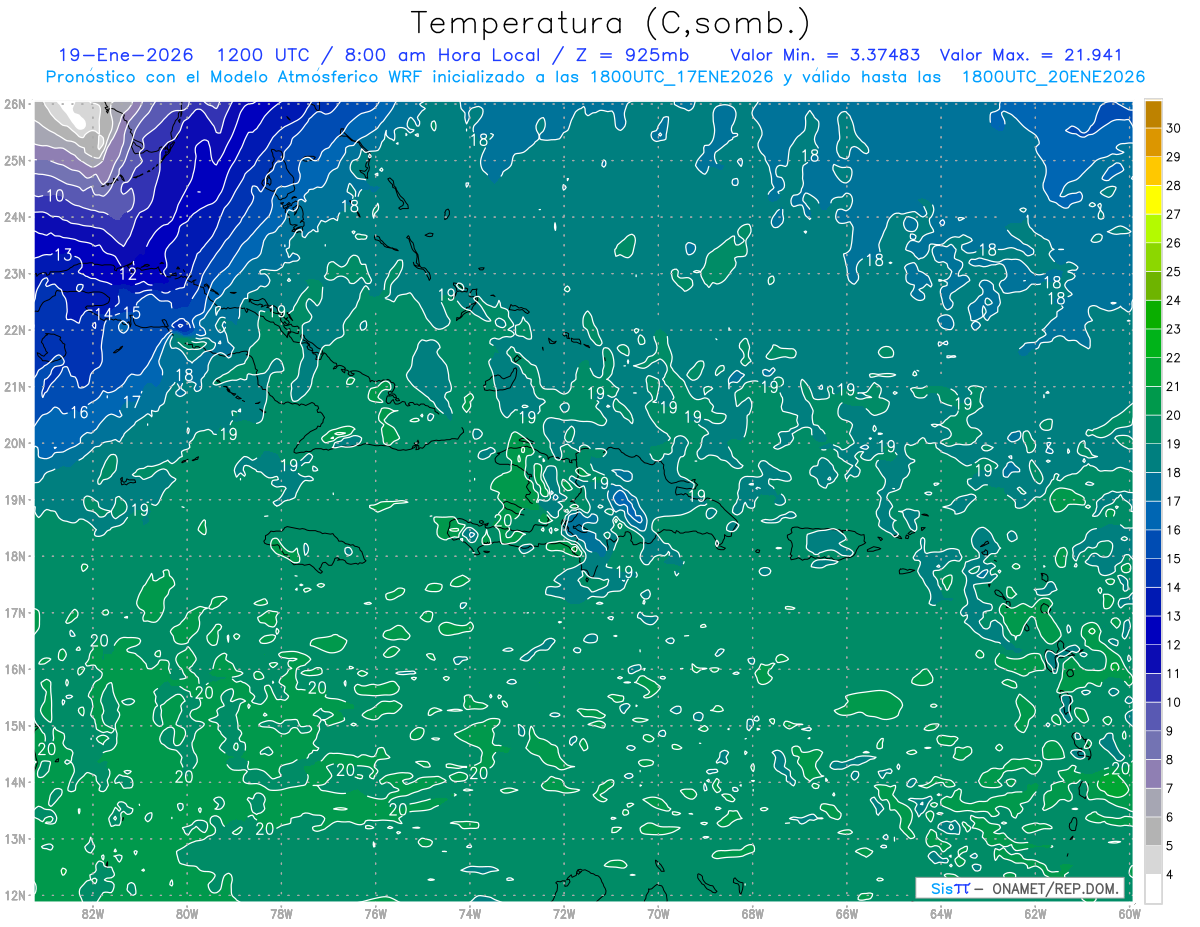The image size is (1200, 927).
Task: Click the legend value "22"
Action: tap(1174, 358)
